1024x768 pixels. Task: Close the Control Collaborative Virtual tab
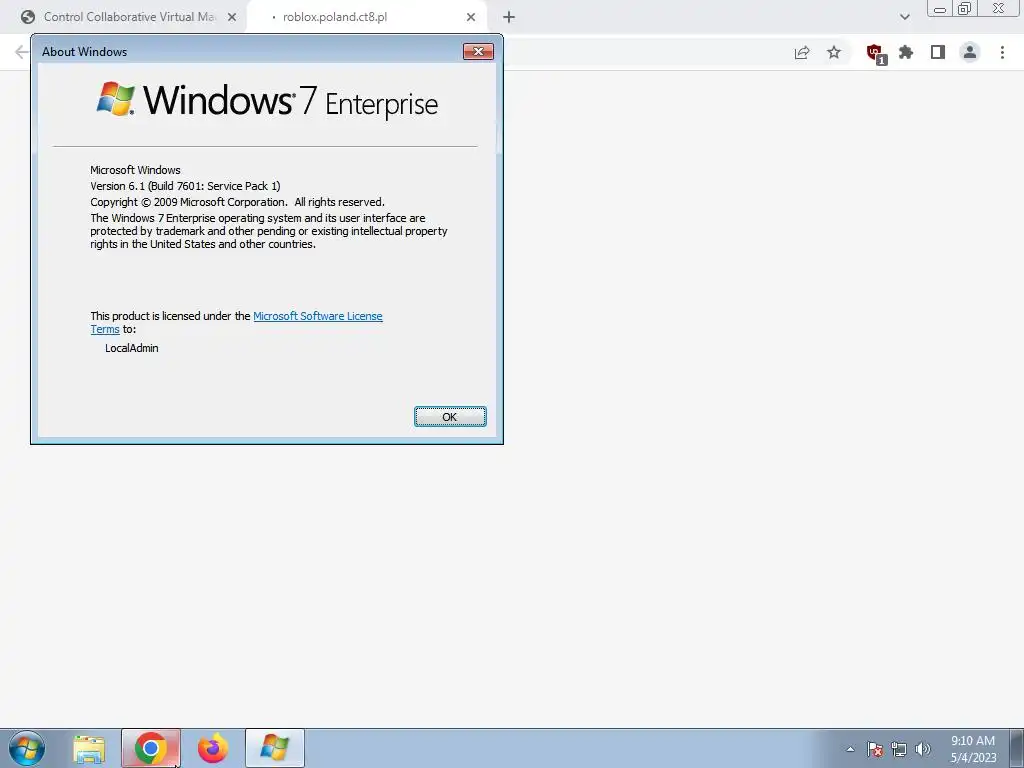pyautogui.click(x=232, y=17)
